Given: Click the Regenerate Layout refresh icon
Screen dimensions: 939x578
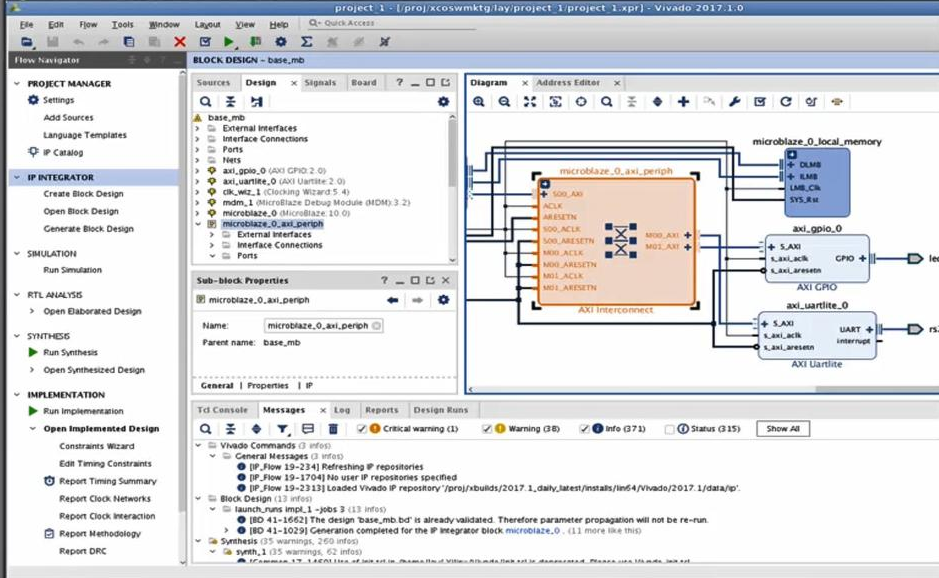Looking at the screenshot, I should coord(786,102).
